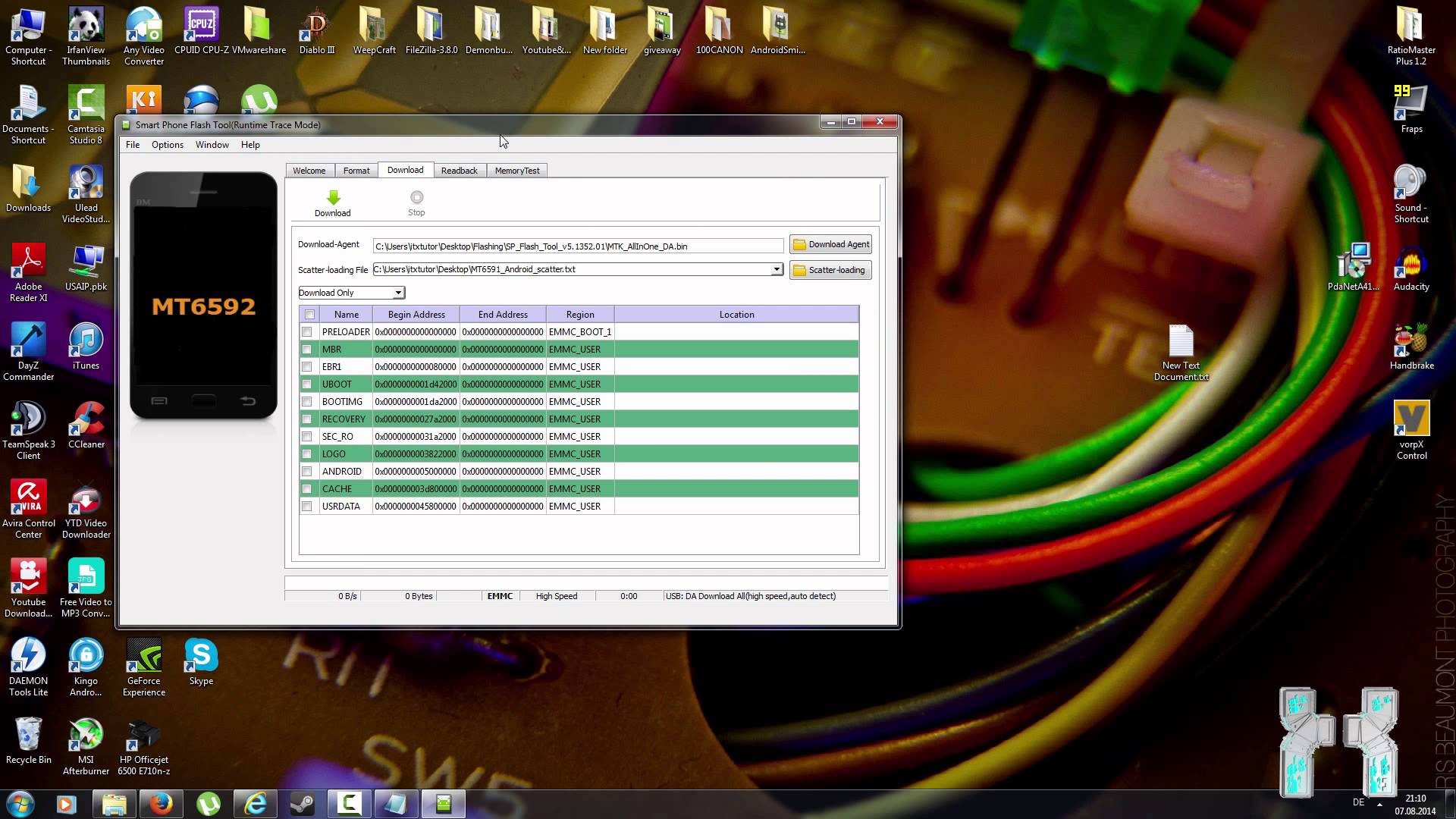Viewport: 1456px width, 819px height.
Task: Switch to the Format tab
Action: click(356, 171)
